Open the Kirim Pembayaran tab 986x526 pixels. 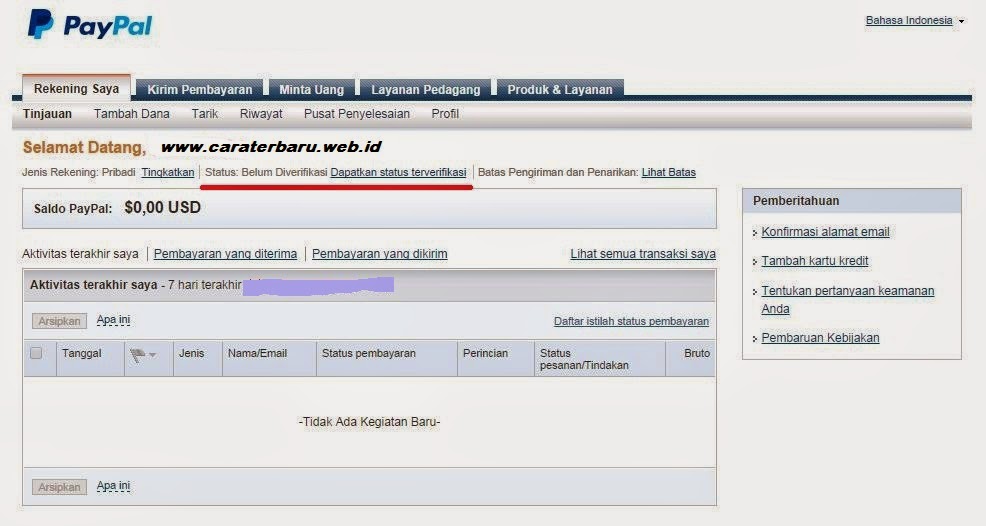coord(199,89)
